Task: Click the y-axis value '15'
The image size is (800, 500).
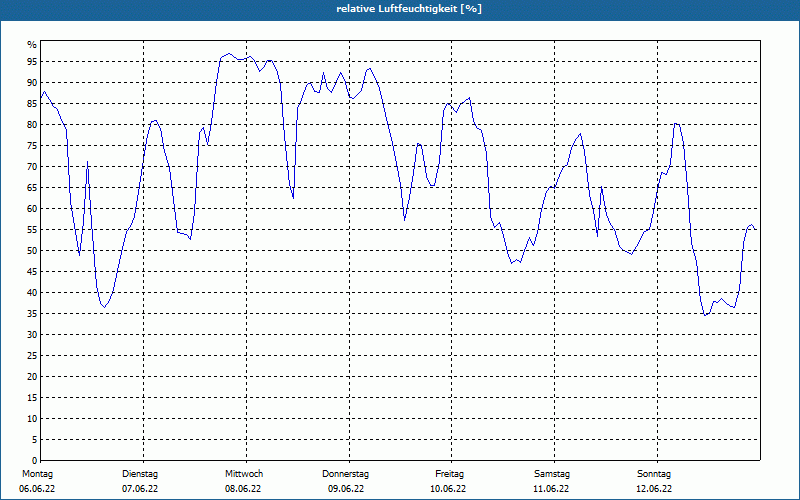Action: pyautogui.click(x=32, y=397)
